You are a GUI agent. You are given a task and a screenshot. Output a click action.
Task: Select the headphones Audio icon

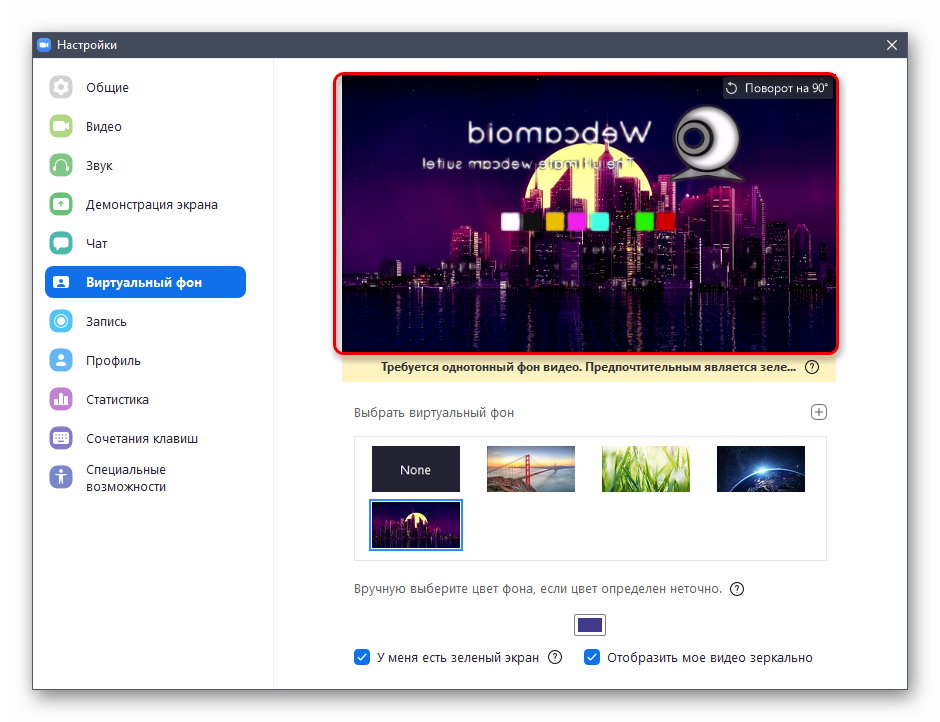point(61,166)
